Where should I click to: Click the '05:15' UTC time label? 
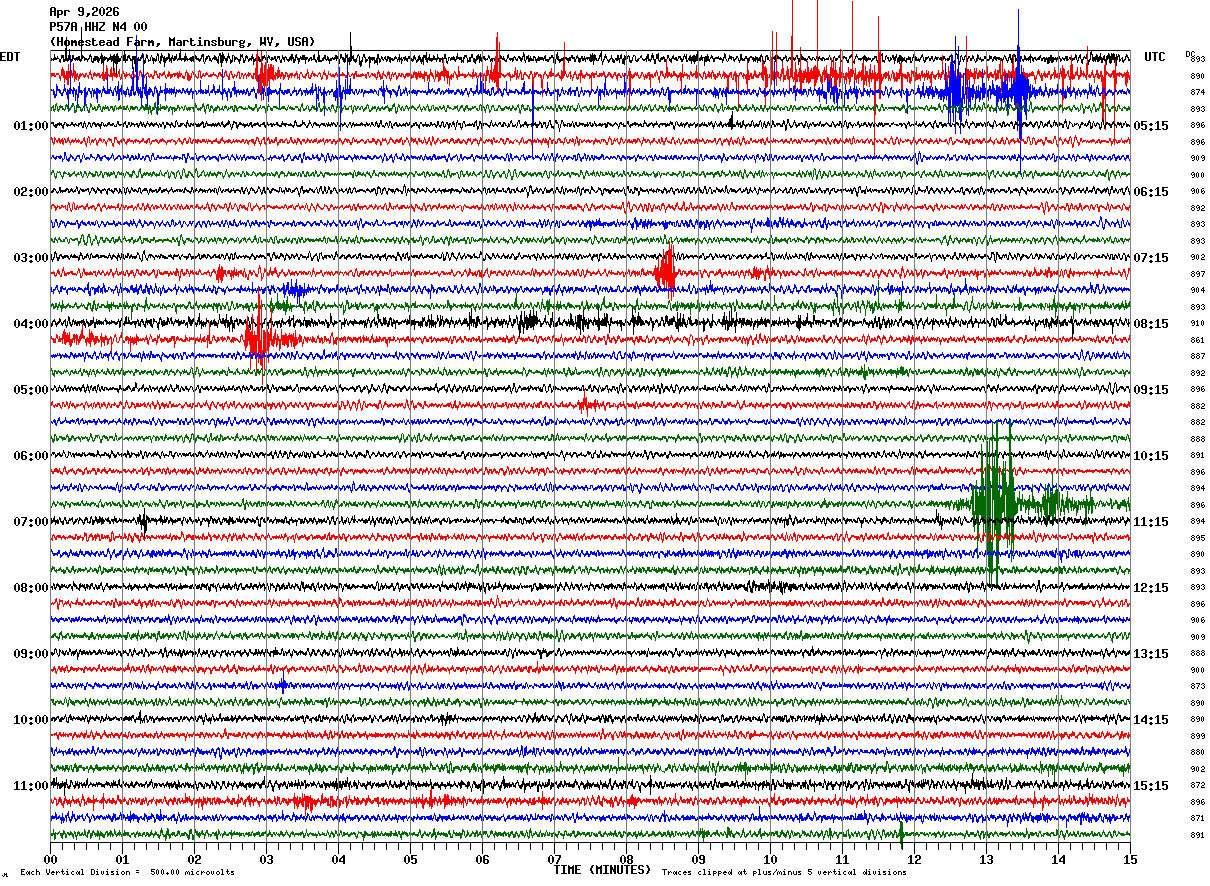click(1151, 126)
